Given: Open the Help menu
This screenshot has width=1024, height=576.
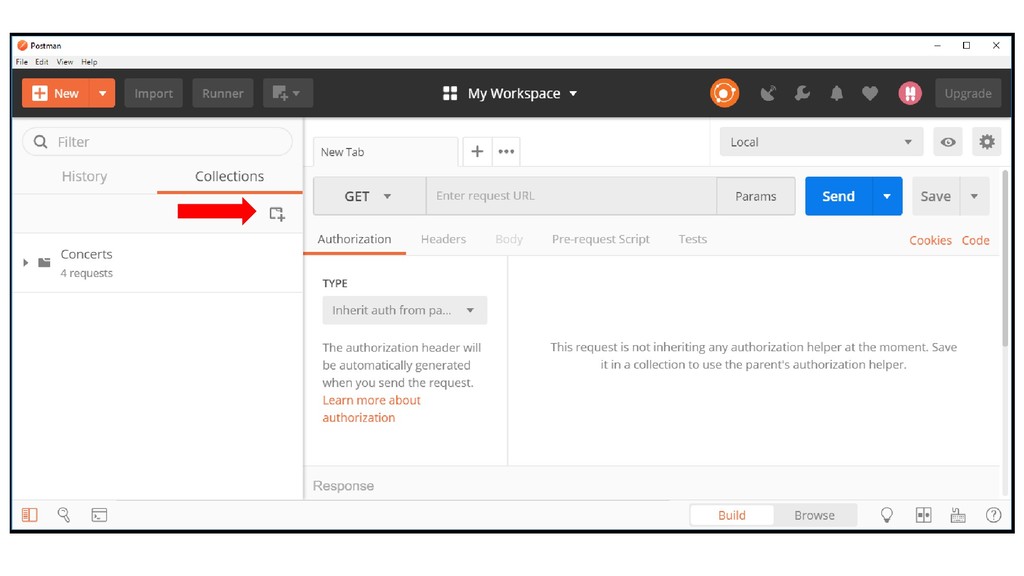Looking at the screenshot, I should pyautogui.click(x=89, y=62).
